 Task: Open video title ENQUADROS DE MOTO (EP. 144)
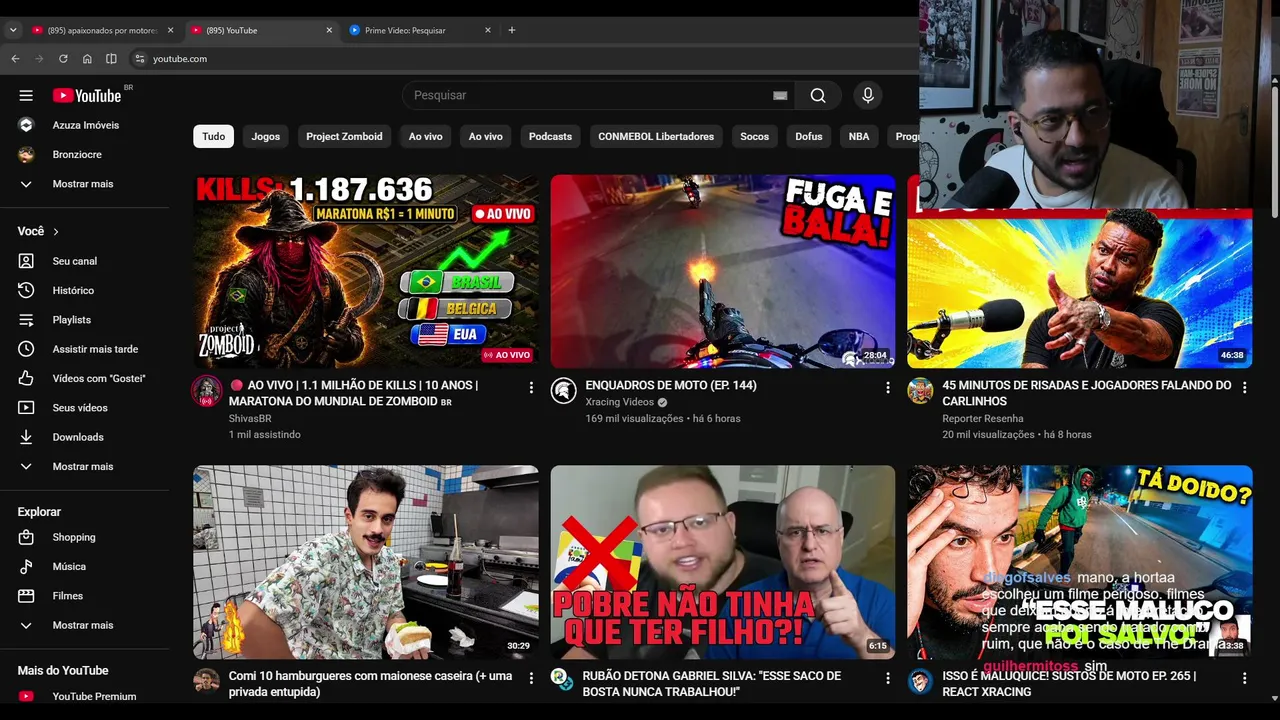coord(671,385)
